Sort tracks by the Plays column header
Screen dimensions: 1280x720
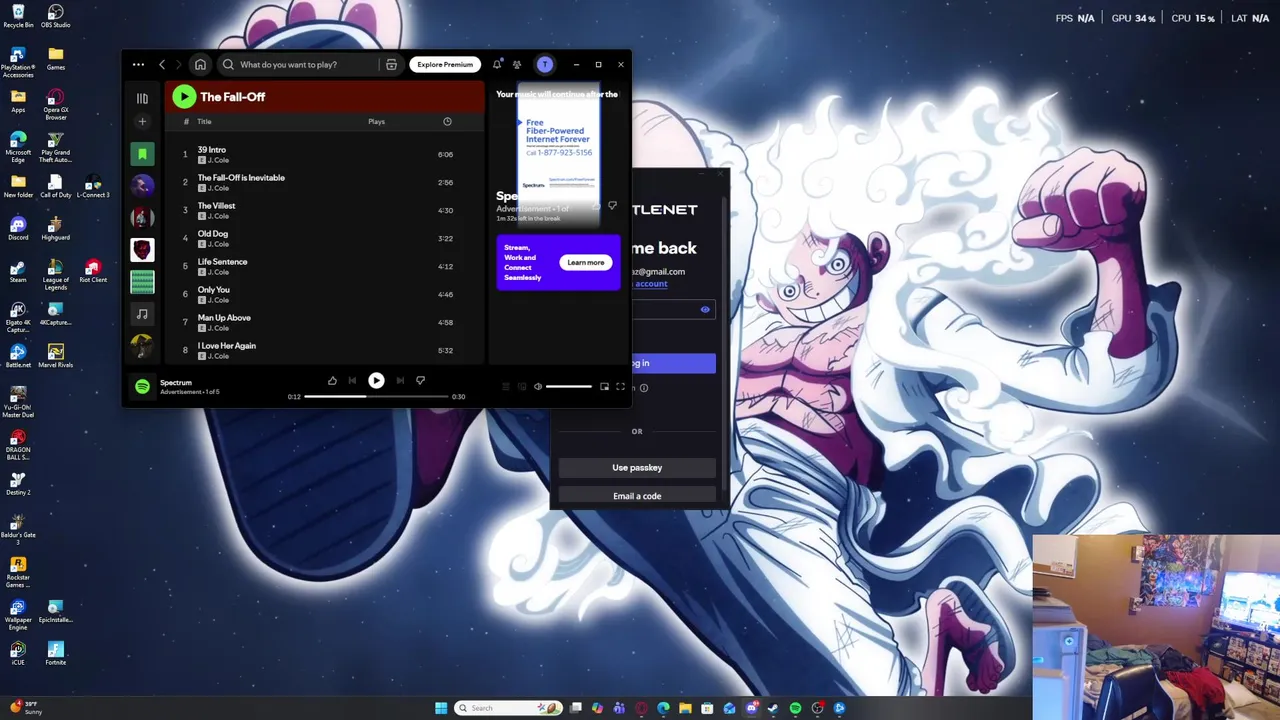[376, 122]
